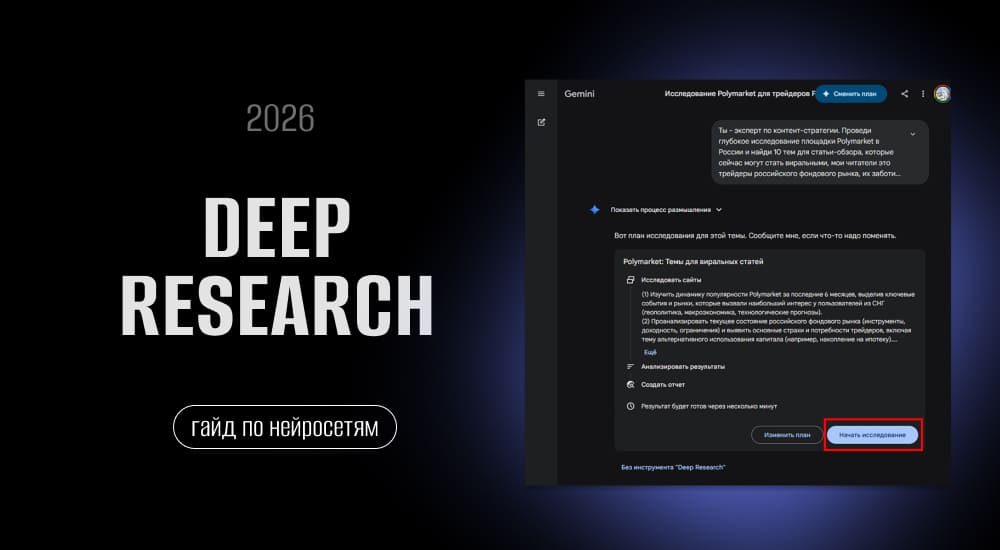Image resolution: width=1000 pixels, height=550 pixels.
Task: Click the blue Gemini sparkle icon
Action: click(594, 209)
